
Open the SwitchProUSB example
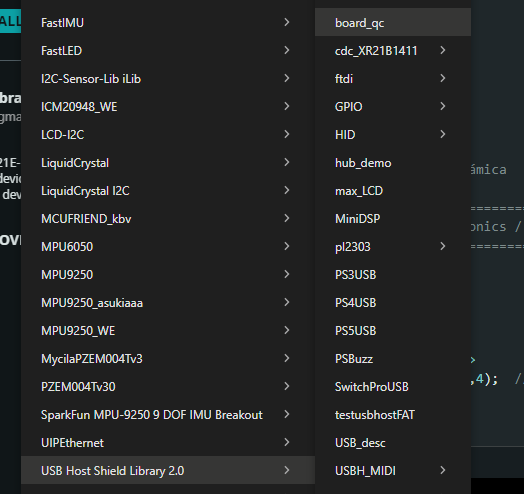pos(393,387)
